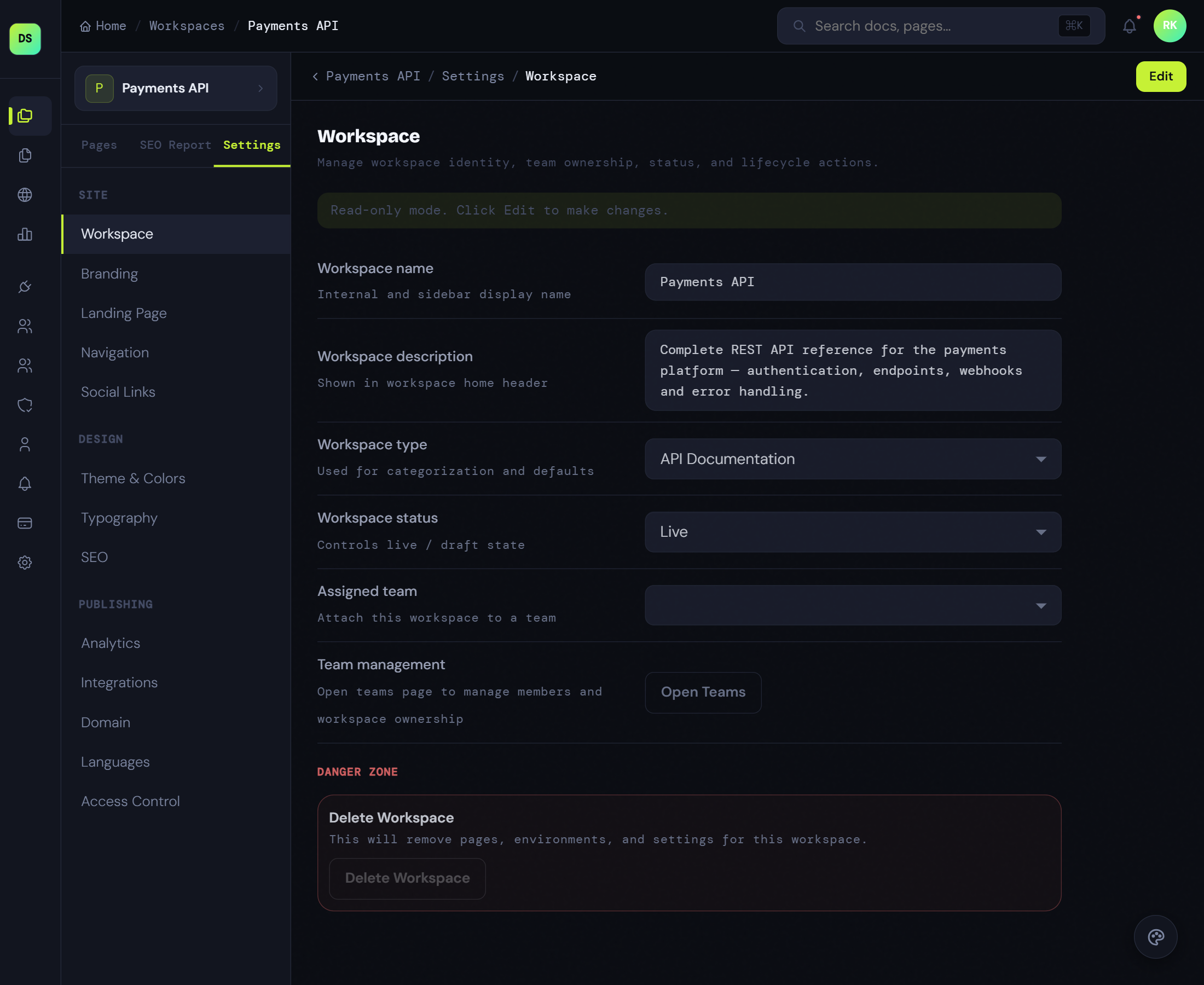Screen dimensions: 1204x985
Task: Open the Pages icon in the sidebar rail
Action: pos(25,155)
